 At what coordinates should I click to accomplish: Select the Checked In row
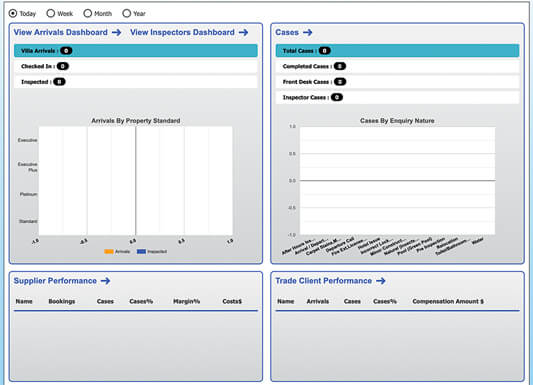pos(136,66)
